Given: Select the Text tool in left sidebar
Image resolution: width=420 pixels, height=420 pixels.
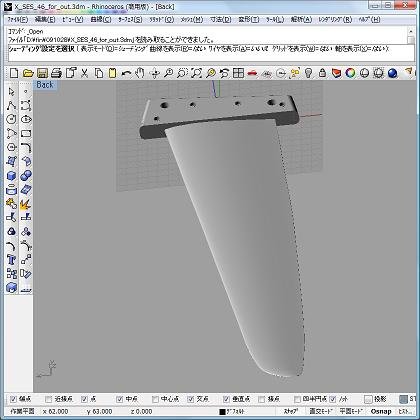Looking at the screenshot, I should click(x=12, y=260).
